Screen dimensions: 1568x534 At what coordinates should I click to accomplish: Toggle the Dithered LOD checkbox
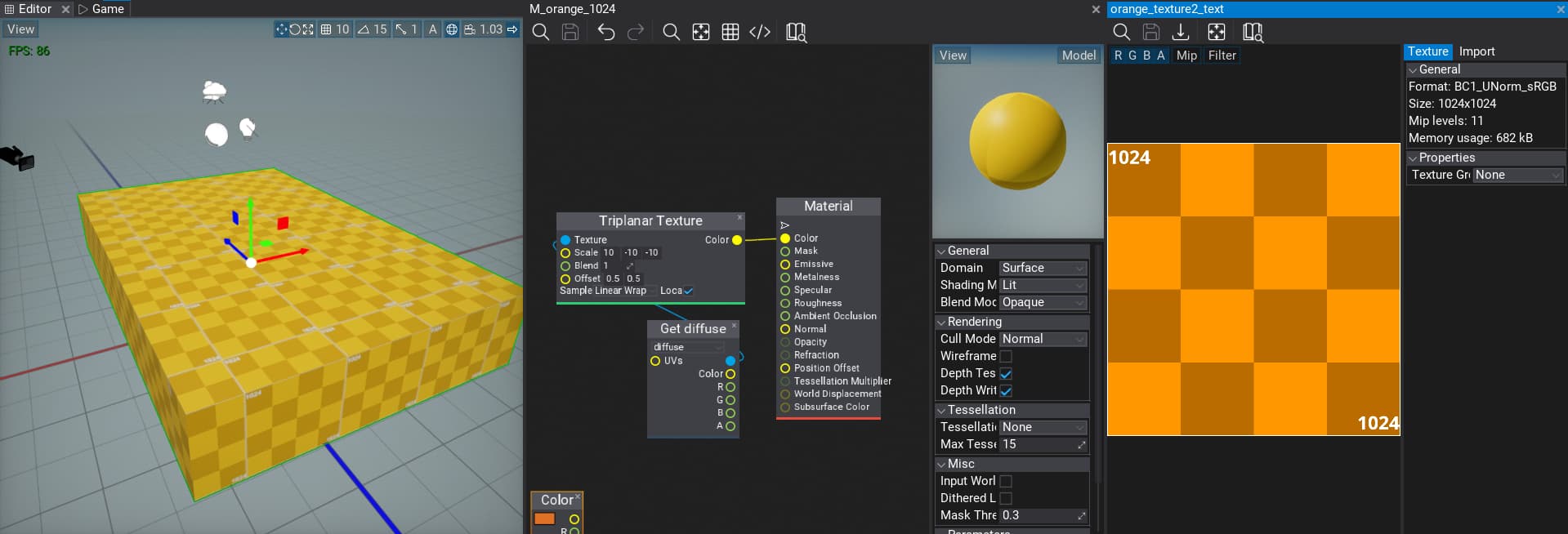point(1006,498)
